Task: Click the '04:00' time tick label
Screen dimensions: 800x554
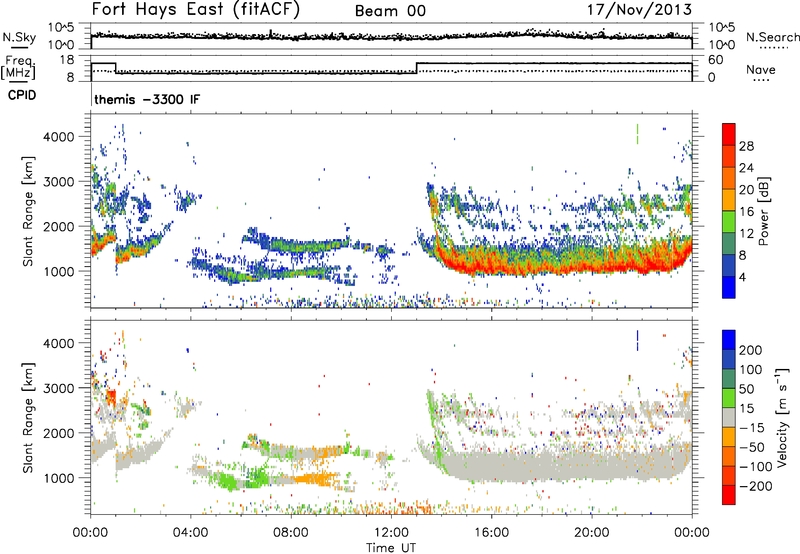Action: click(191, 533)
